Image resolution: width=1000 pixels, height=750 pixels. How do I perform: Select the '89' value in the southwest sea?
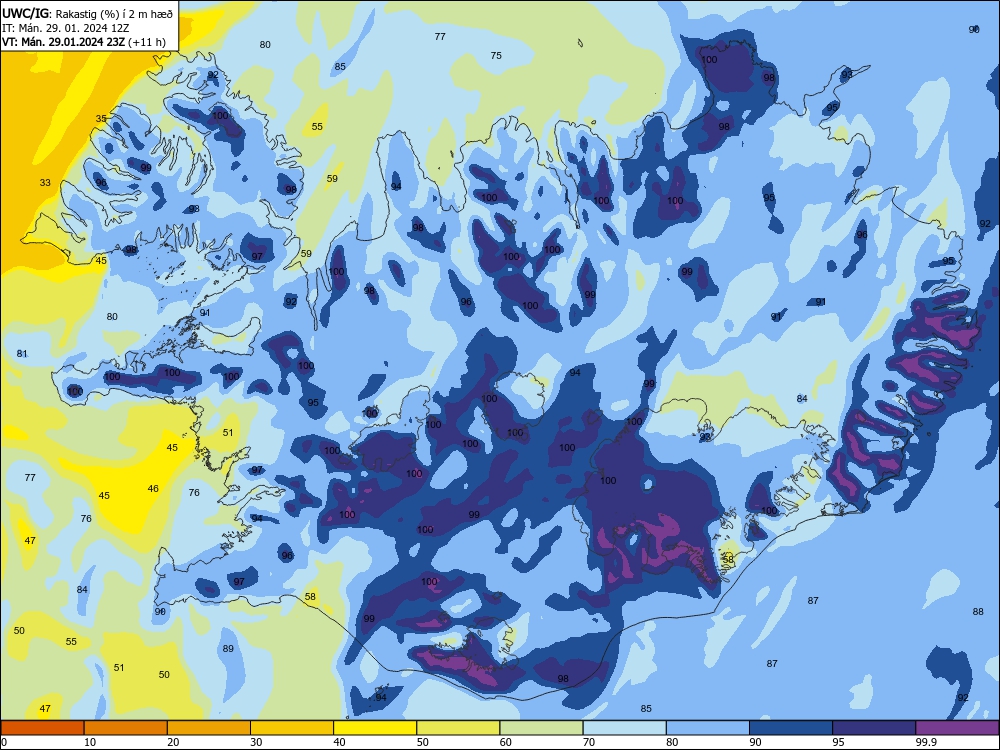(x=228, y=649)
